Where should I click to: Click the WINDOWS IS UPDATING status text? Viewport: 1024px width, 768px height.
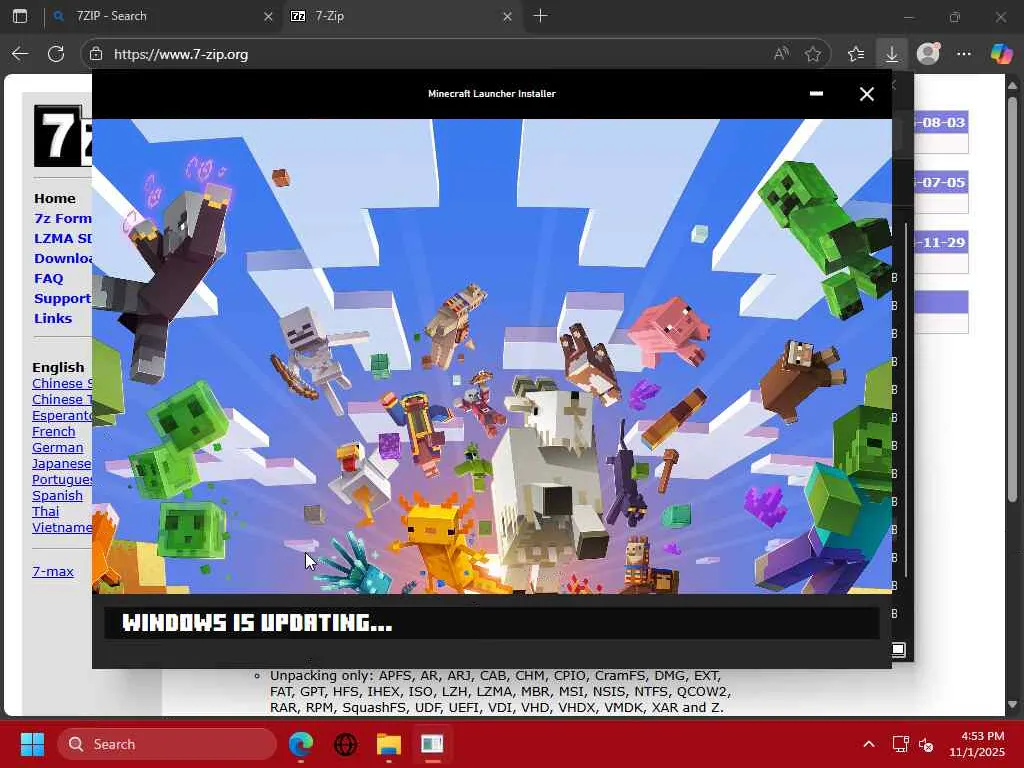[257, 623]
